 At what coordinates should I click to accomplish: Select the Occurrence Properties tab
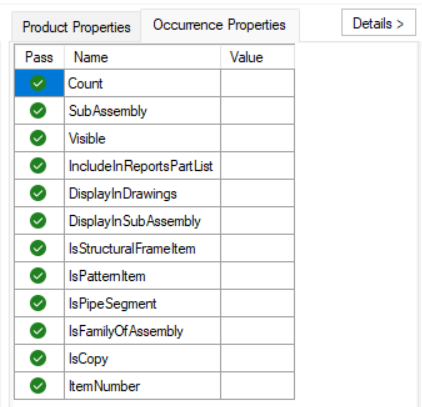[x=220, y=25]
